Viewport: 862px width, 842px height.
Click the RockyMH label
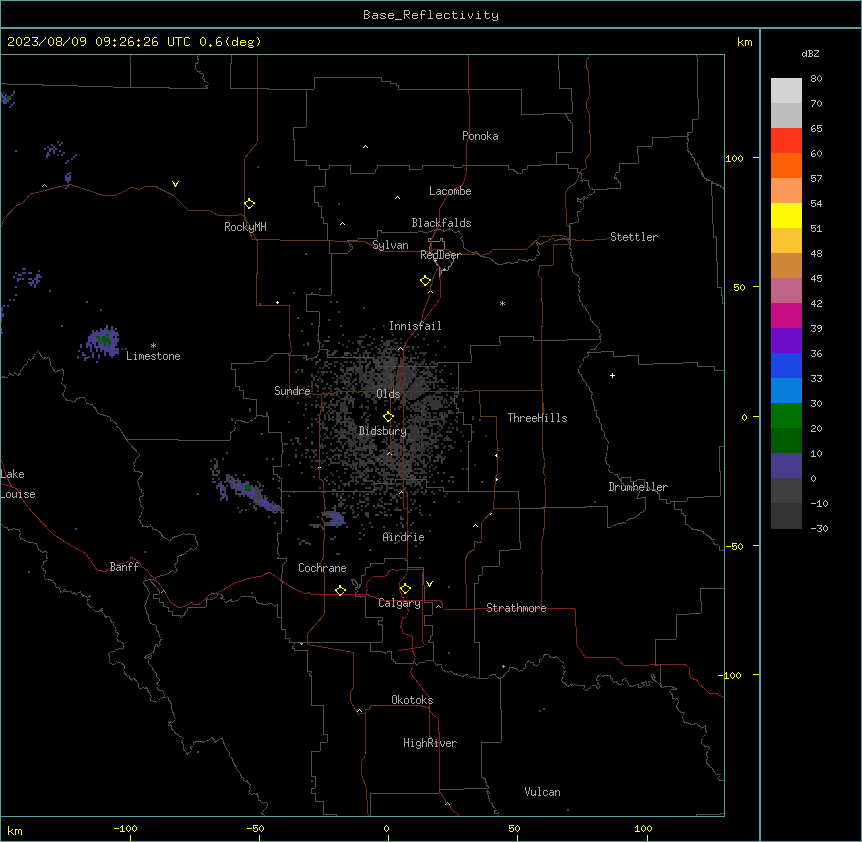click(245, 227)
